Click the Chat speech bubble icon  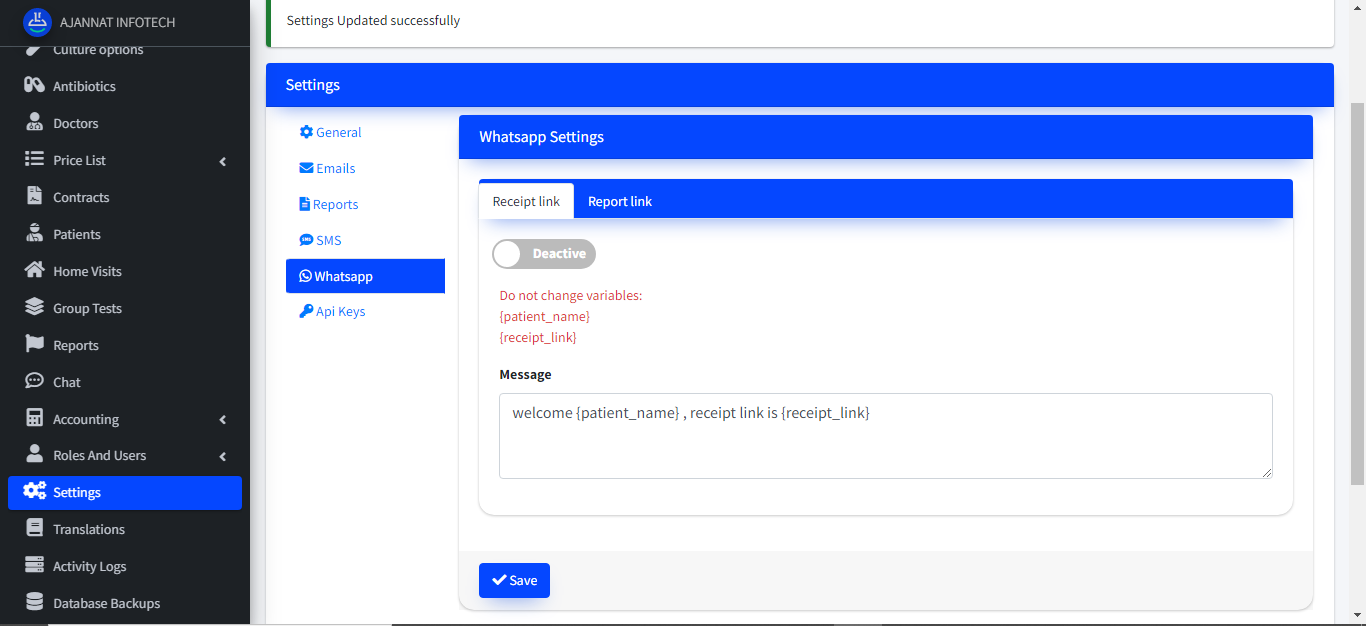point(34,382)
